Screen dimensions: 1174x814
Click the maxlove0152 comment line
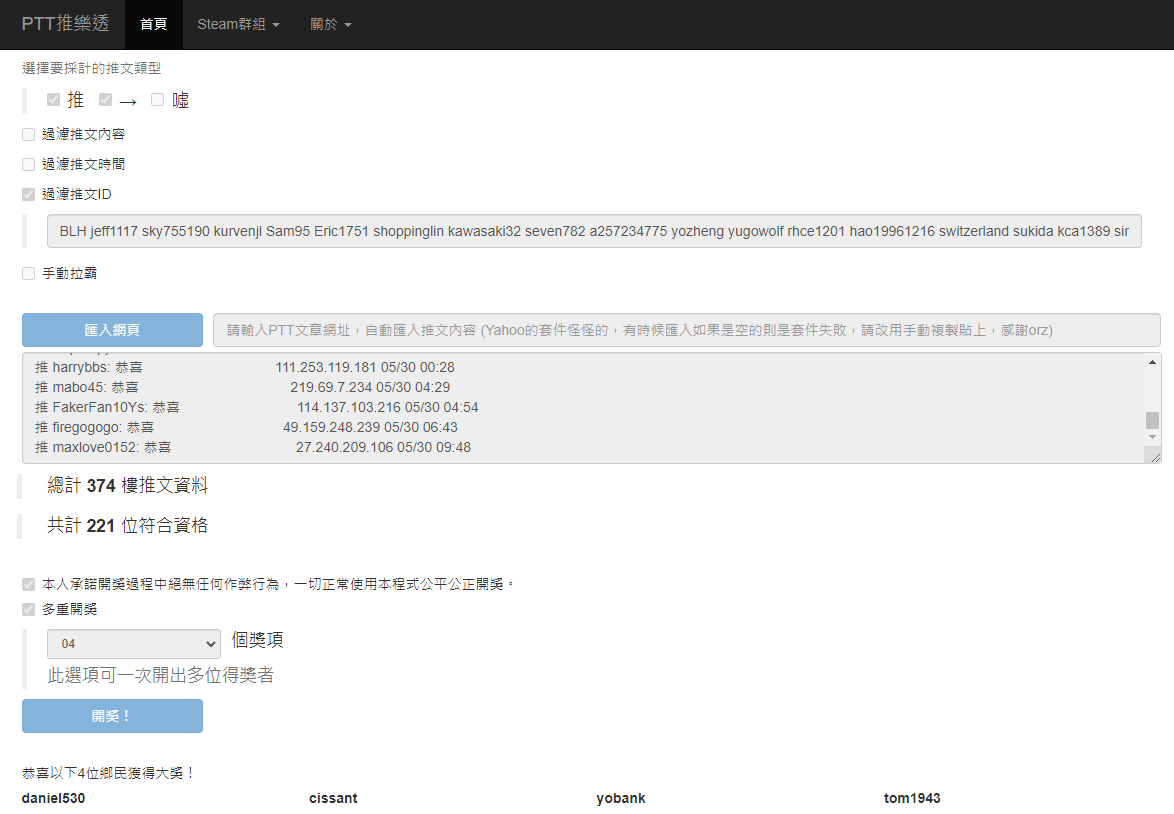click(x=253, y=447)
